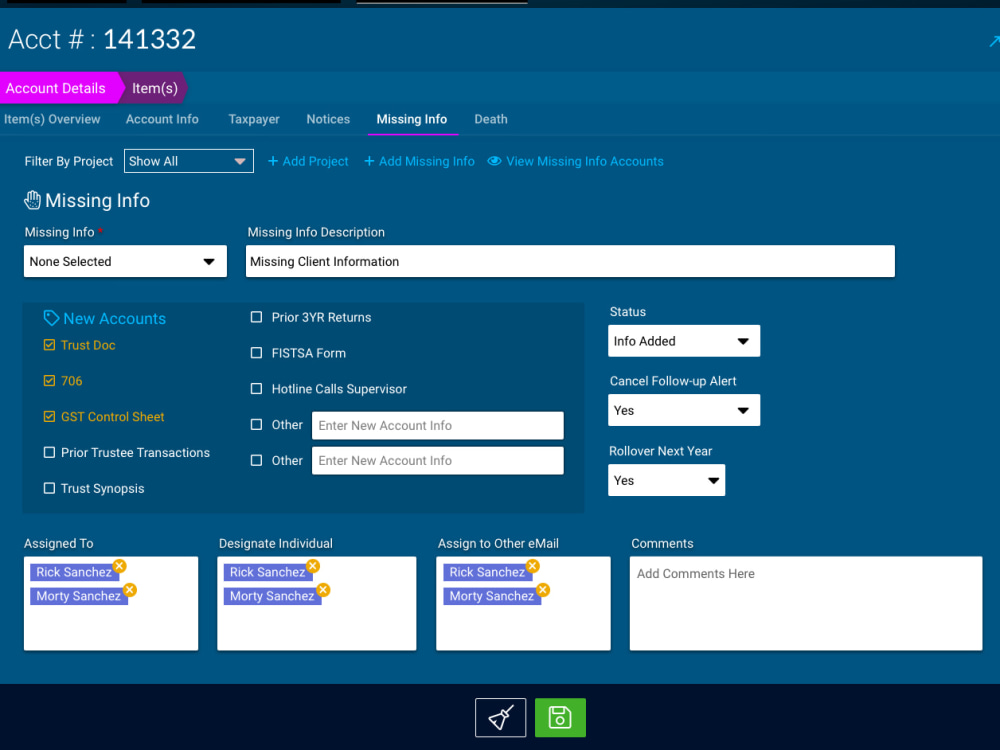The height and width of the screenshot is (750, 1000).
Task: Remove Morty Sanchez from Designate Individual
Action: pyautogui.click(x=323, y=589)
